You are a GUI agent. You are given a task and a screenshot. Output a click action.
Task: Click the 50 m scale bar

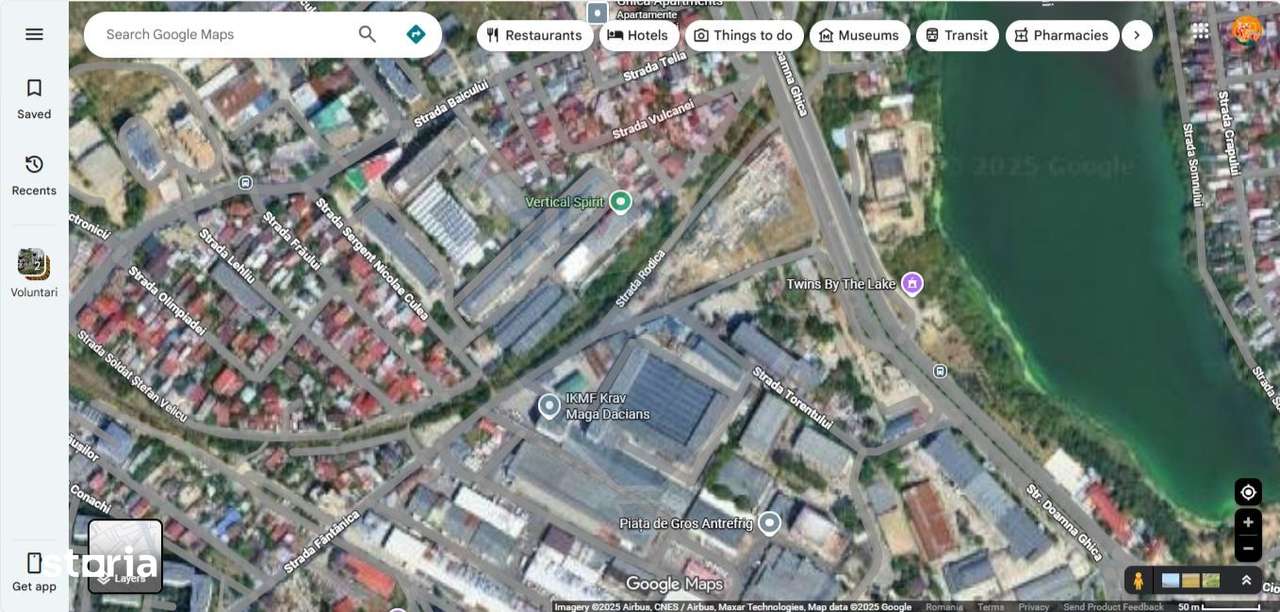[1219, 607]
